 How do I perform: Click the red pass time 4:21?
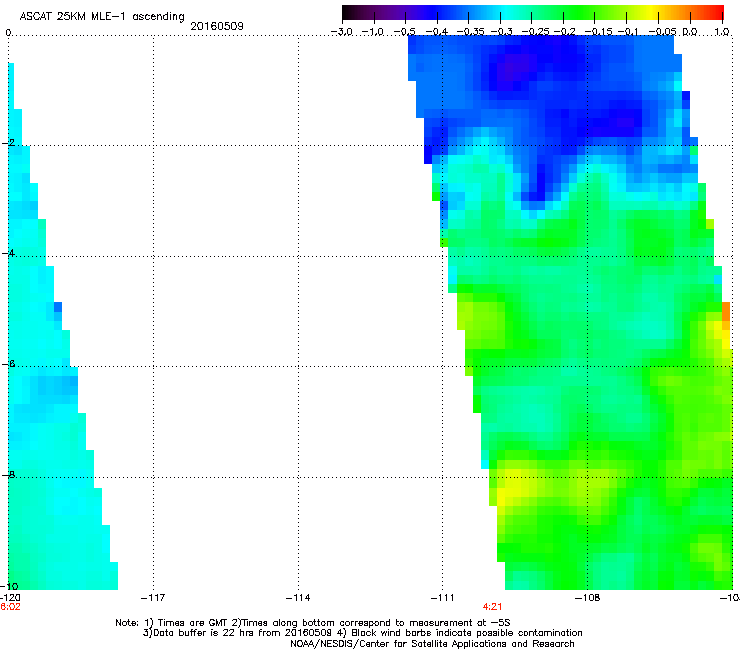pyautogui.click(x=492, y=607)
